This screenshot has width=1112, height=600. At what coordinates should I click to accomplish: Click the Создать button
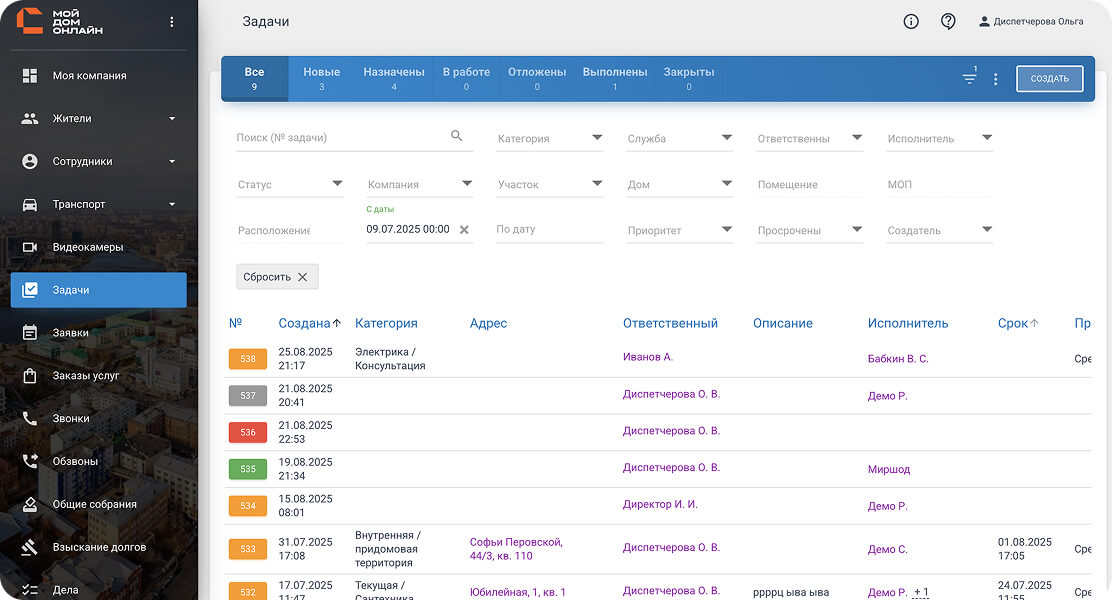click(x=1049, y=79)
